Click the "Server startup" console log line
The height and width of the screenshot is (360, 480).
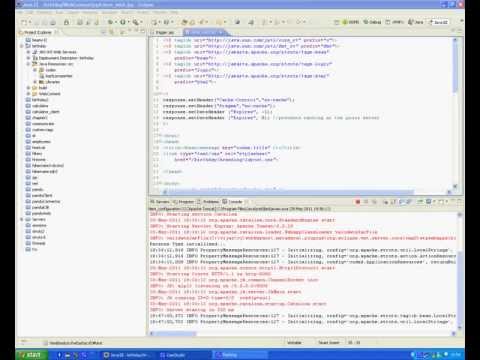[192, 310]
